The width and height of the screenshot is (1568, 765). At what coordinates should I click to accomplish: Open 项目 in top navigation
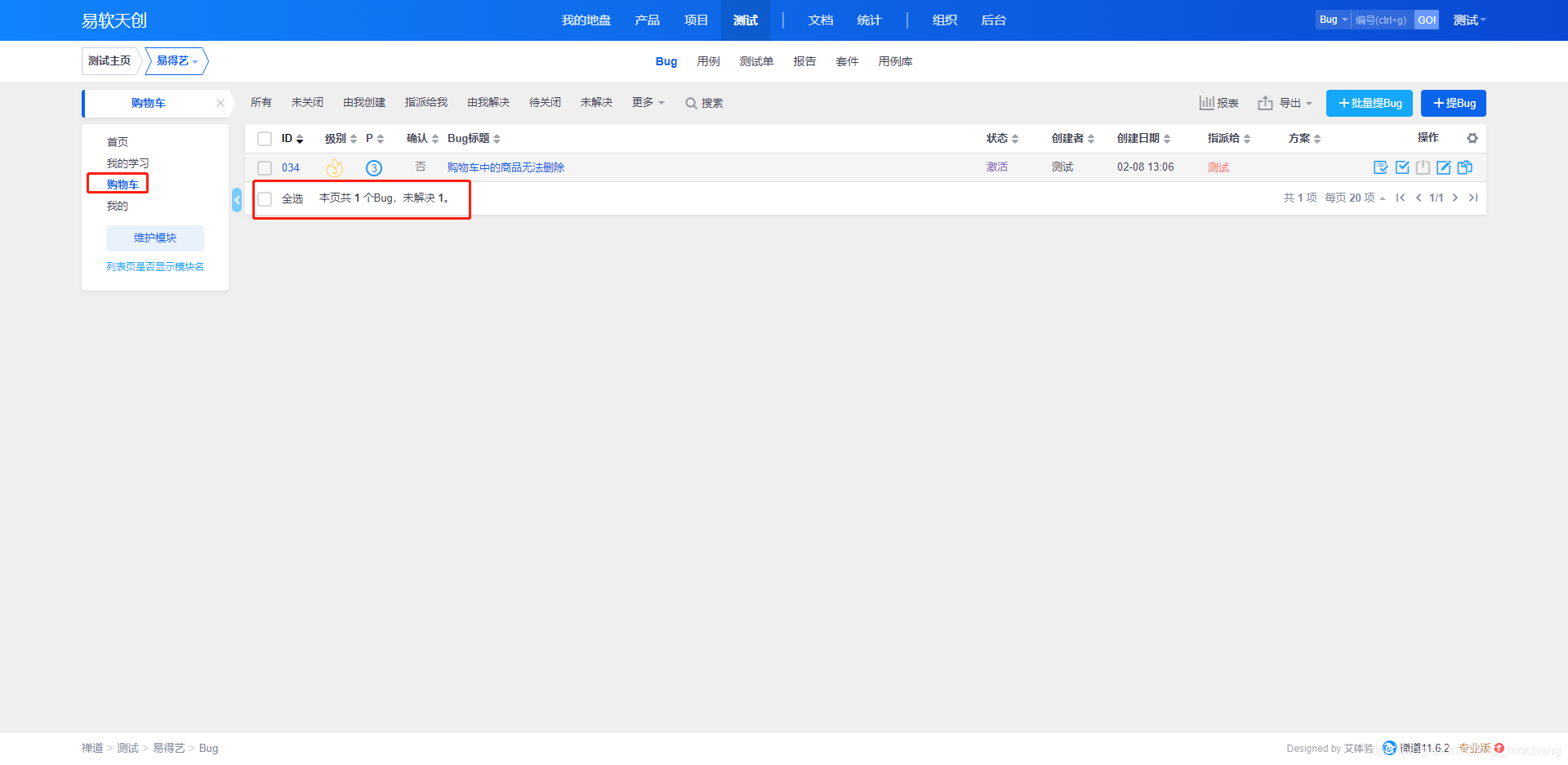point(697,20)
